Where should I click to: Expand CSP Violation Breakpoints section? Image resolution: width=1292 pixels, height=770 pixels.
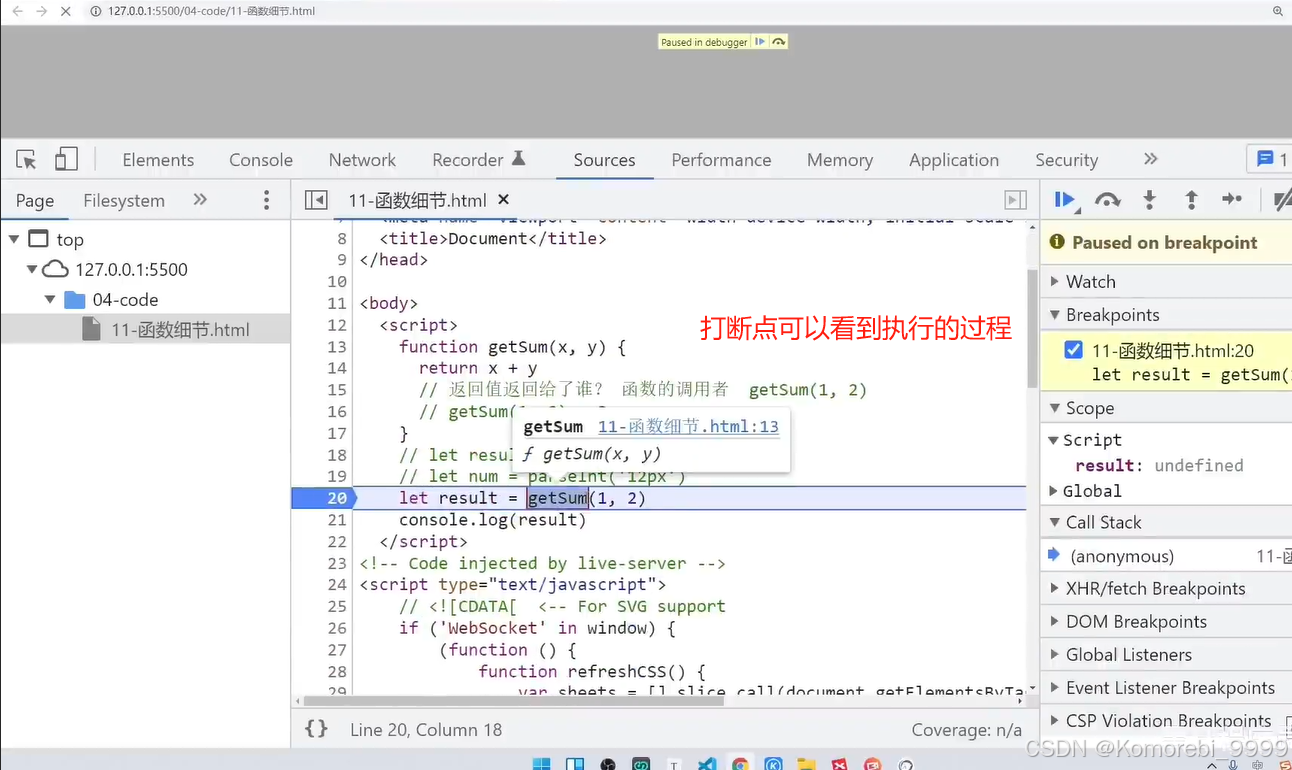[1166, 721]
